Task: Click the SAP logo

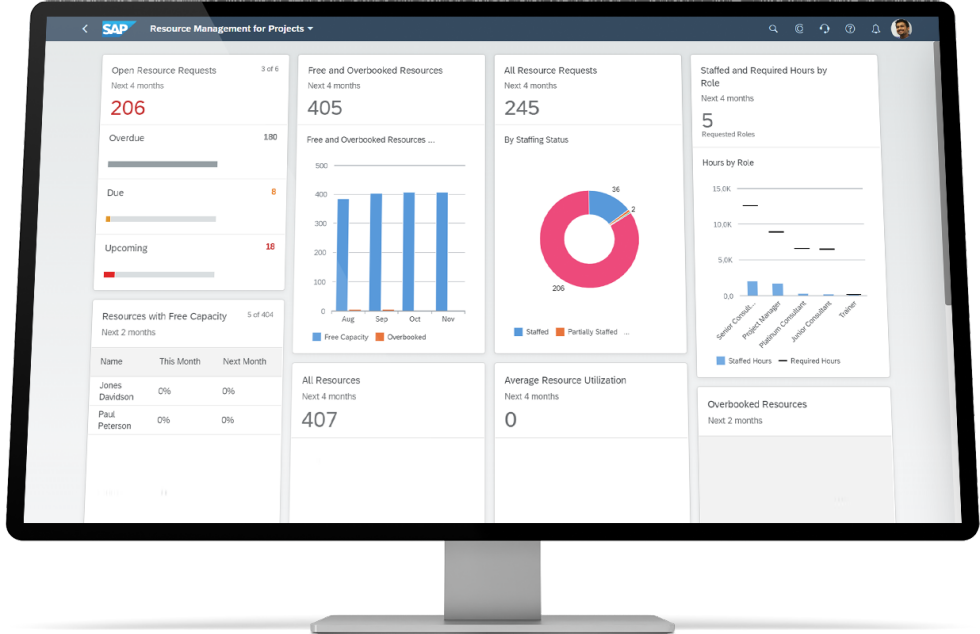Action: tap(117, 29)
